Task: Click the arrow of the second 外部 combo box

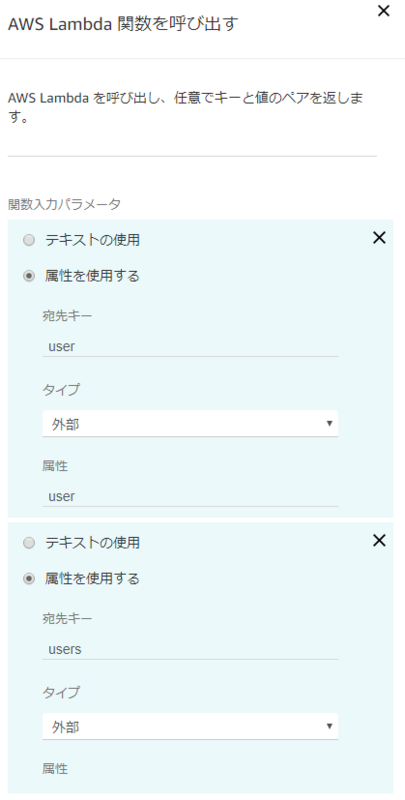Action: pyautogui.click(x=330, y=727)
